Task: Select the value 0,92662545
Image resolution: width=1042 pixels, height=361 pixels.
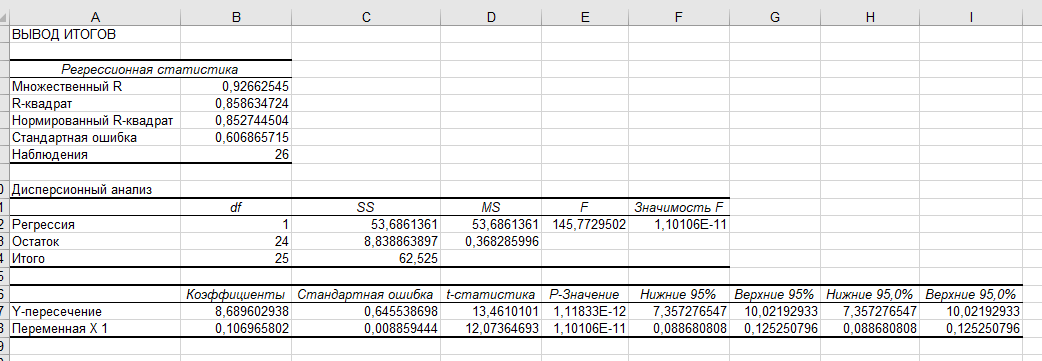Action: click(x=236, y=86)
